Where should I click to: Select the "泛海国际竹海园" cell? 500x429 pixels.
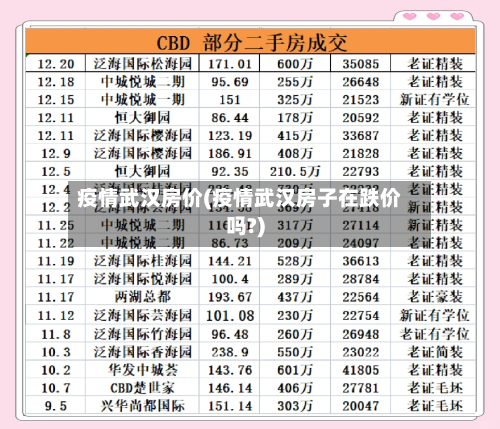143,334
